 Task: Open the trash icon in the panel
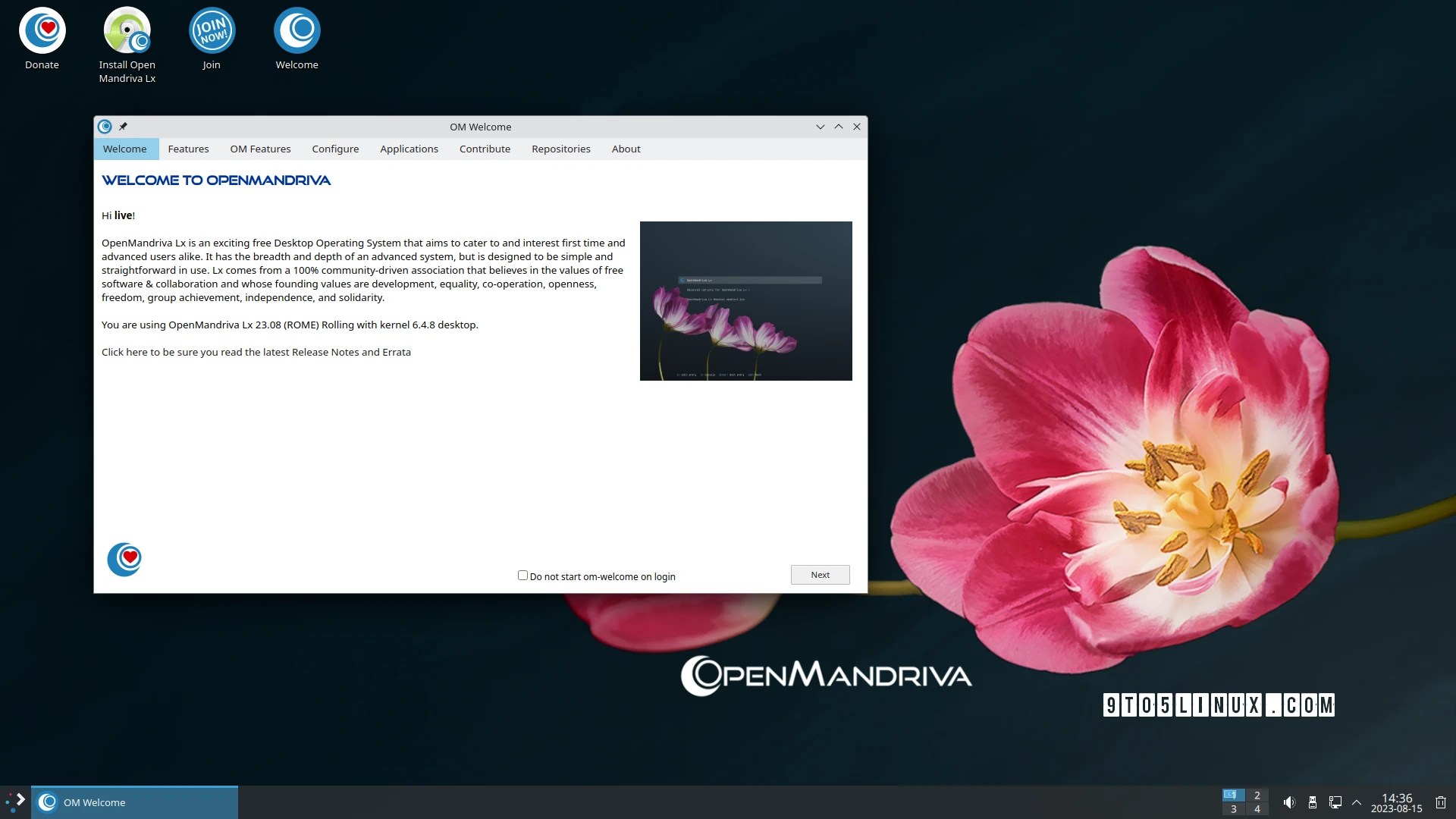coord(1441,802)
